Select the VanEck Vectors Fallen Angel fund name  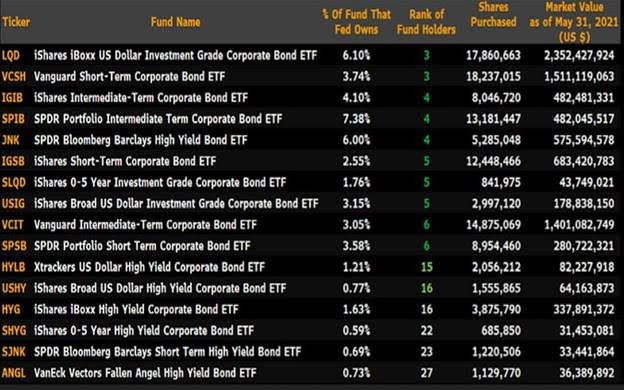click(x=145, y=373)
